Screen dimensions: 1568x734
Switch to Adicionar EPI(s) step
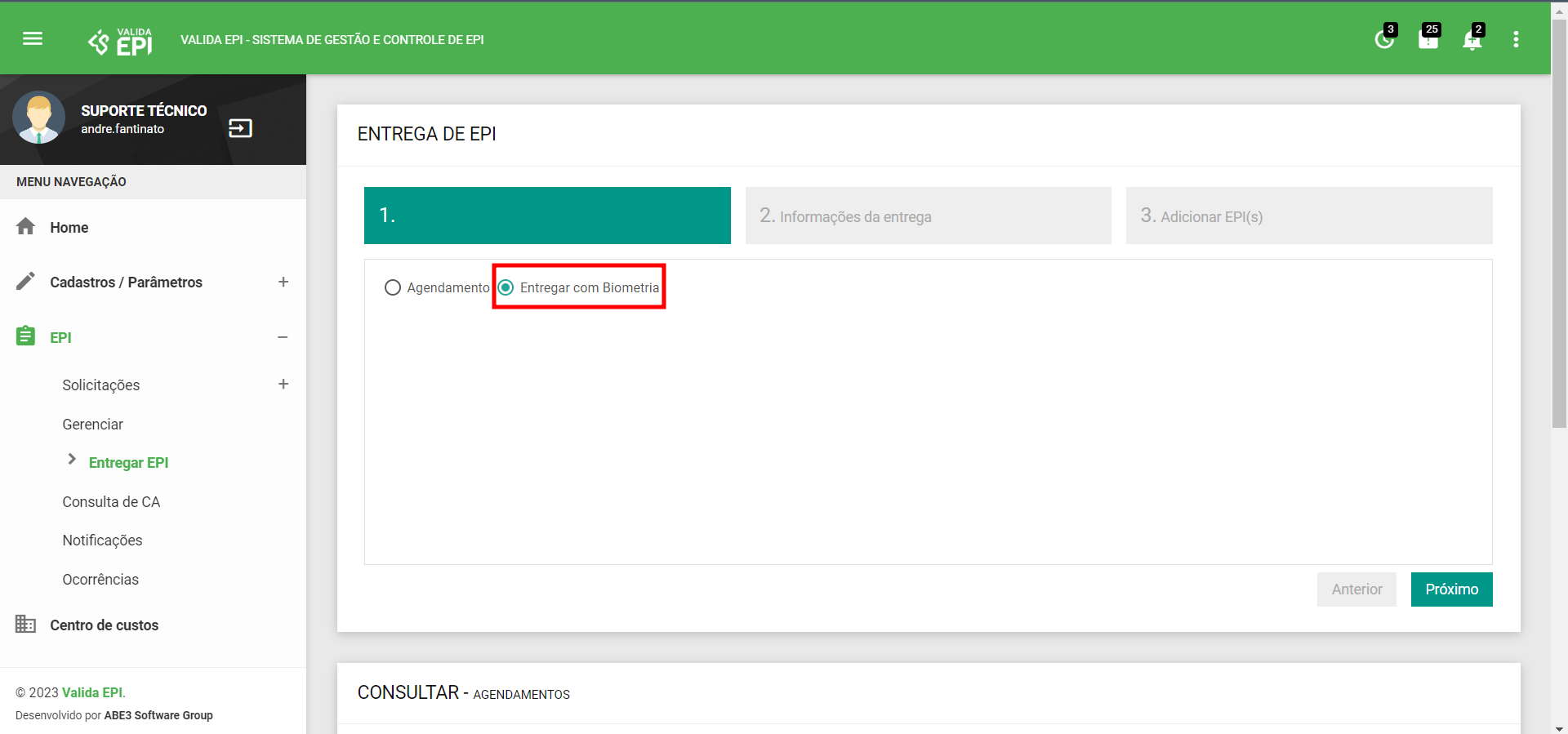[1309, 216]
